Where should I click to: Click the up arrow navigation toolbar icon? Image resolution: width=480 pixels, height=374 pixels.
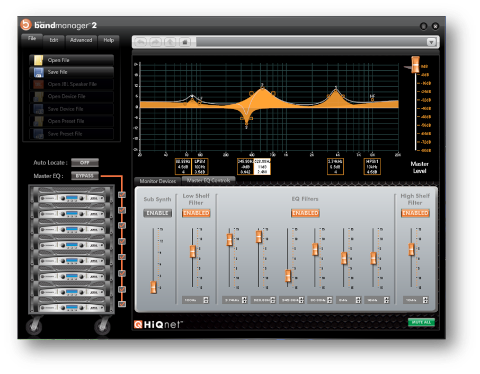tap(170, 42)
